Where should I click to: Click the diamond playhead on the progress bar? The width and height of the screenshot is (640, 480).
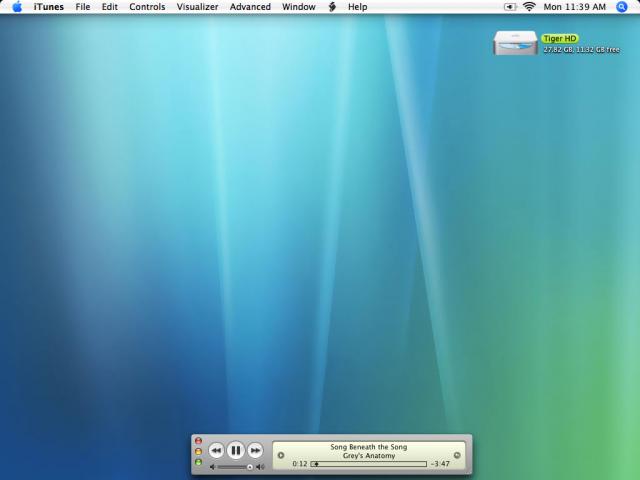pos(316,464)
